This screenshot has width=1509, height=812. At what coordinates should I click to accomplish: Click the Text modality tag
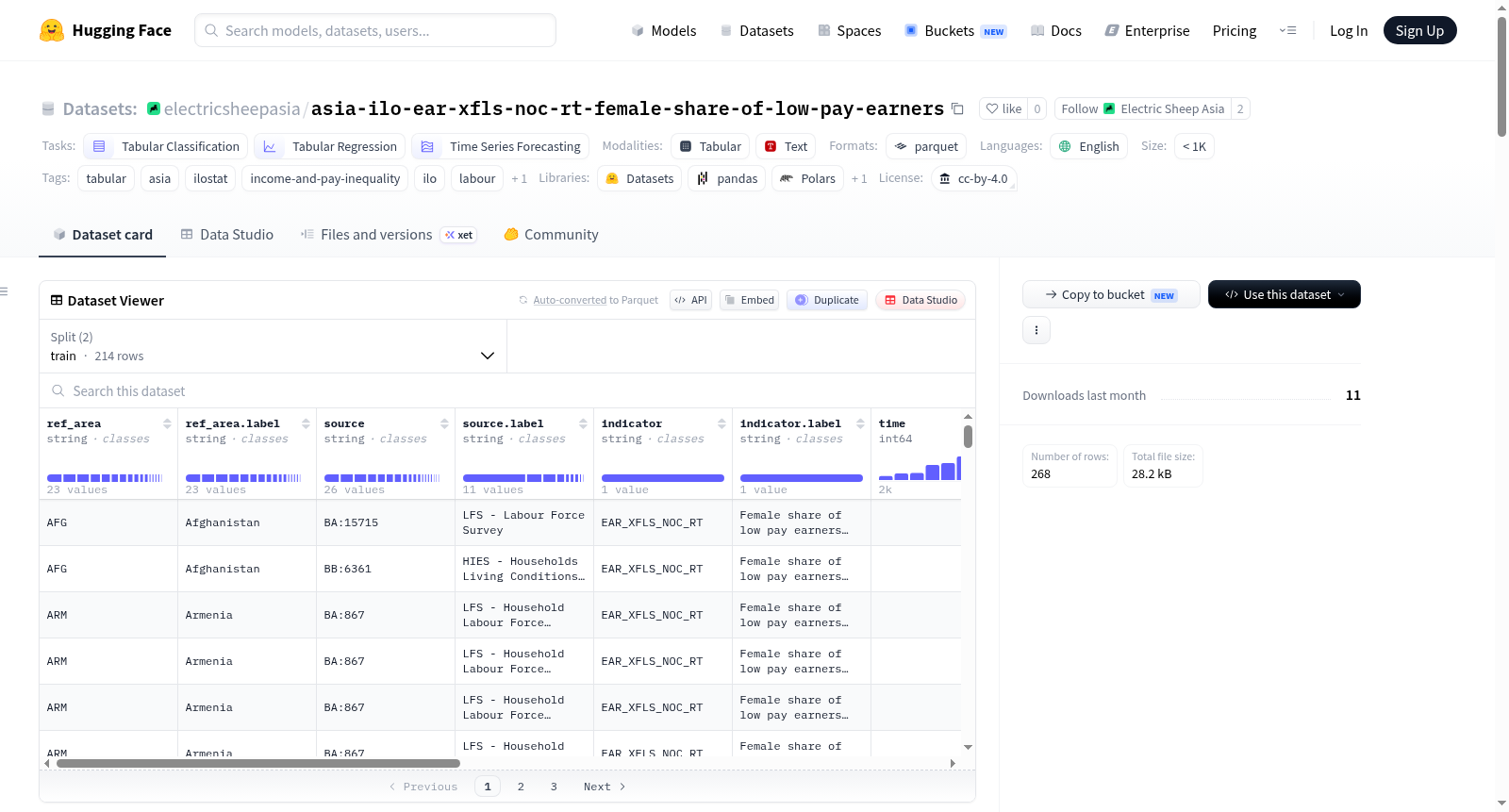[x=786, y=146]
